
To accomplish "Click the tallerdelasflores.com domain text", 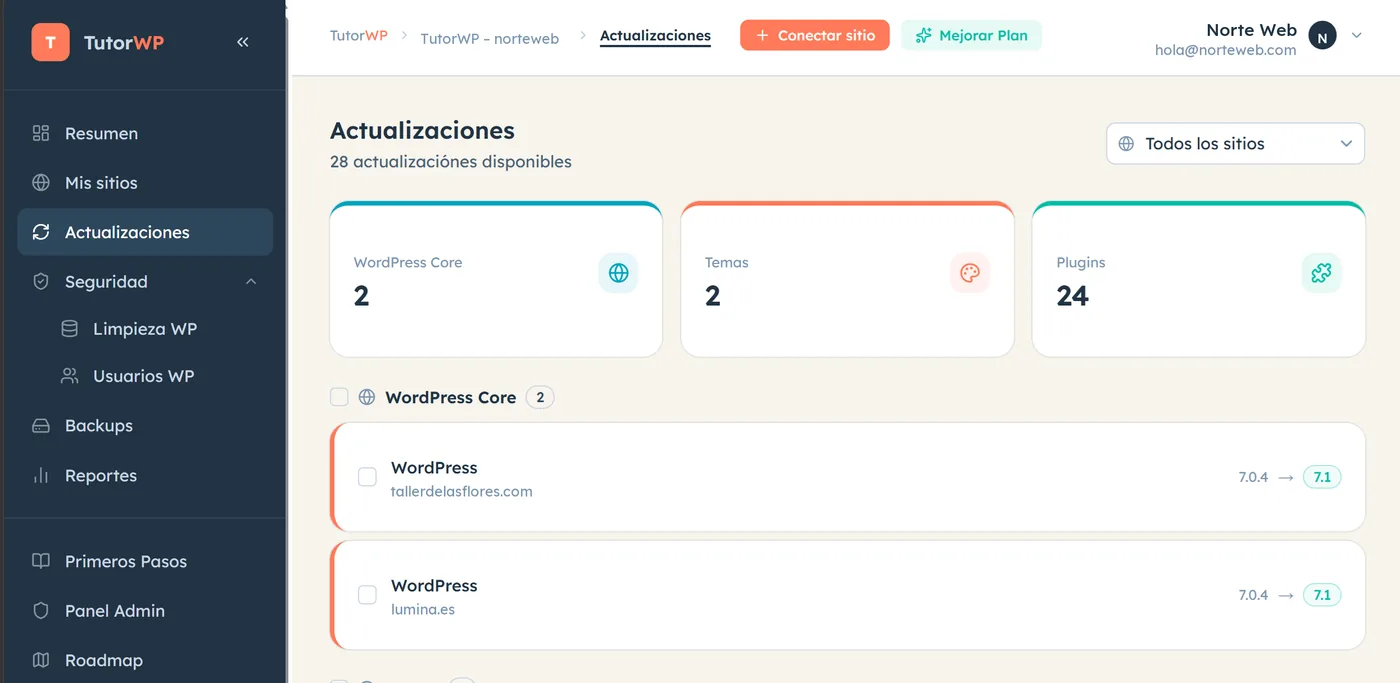I will click(x=461, y=491).
